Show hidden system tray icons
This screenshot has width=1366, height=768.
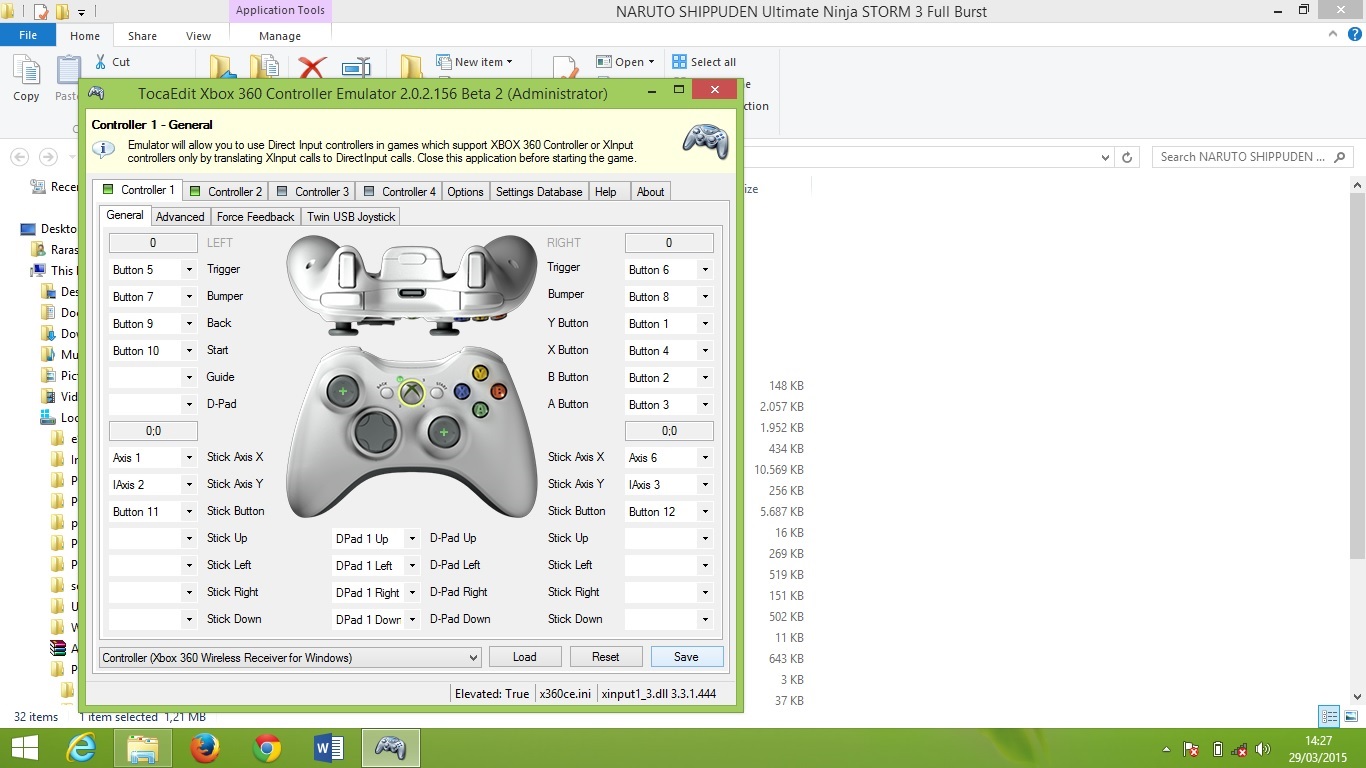(x=1166, y=749)
